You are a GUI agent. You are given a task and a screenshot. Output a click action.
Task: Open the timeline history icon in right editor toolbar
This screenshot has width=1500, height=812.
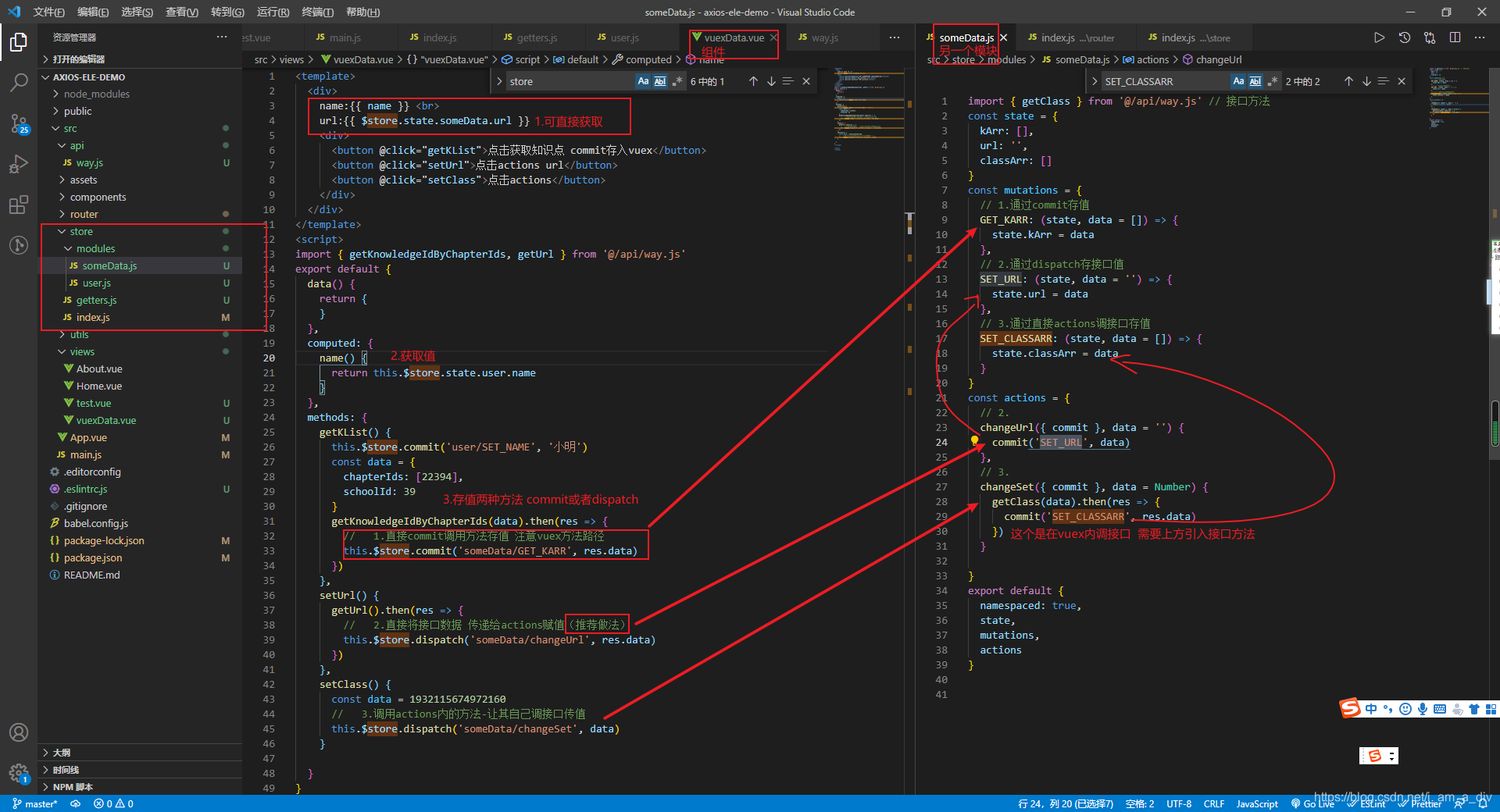[1404, 37]
